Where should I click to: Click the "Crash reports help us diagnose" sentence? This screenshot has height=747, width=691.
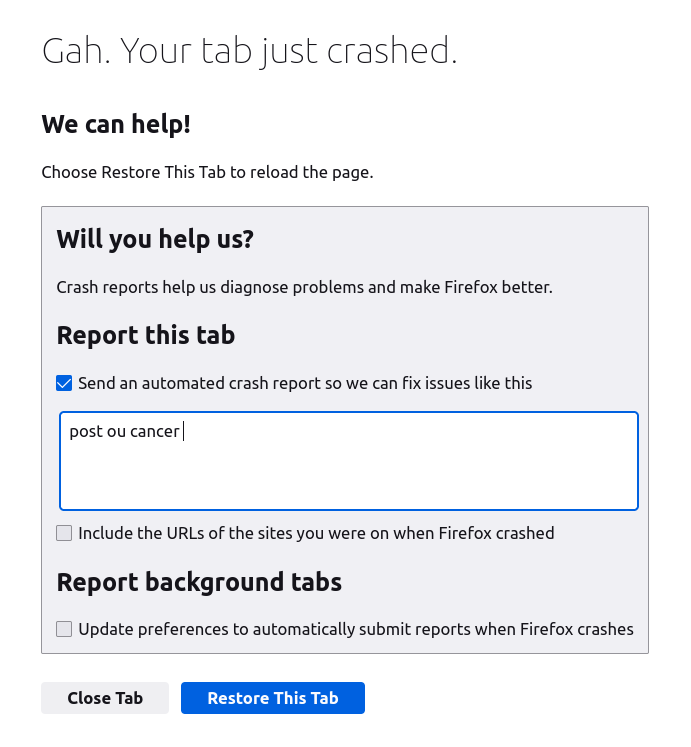(200, 288)
